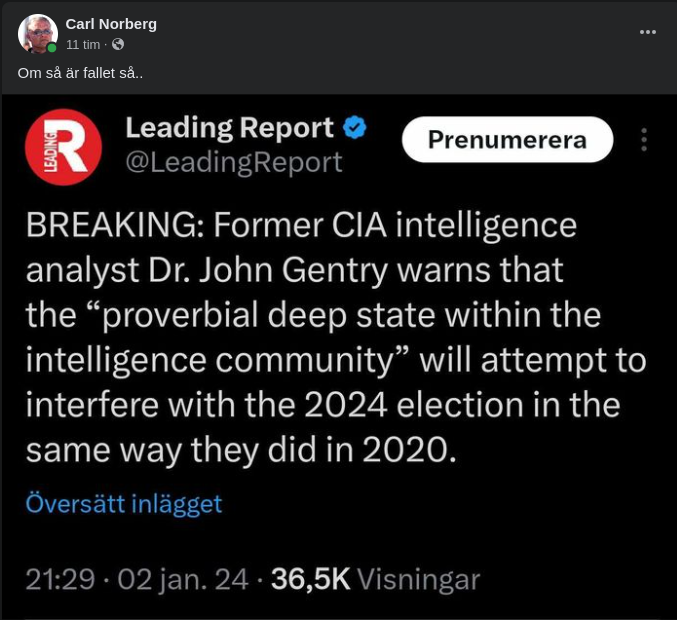Click the 21:29 tweet time
Image resolution: width=677 pixels, height=620 pixels.
click(x=60, y=579)
